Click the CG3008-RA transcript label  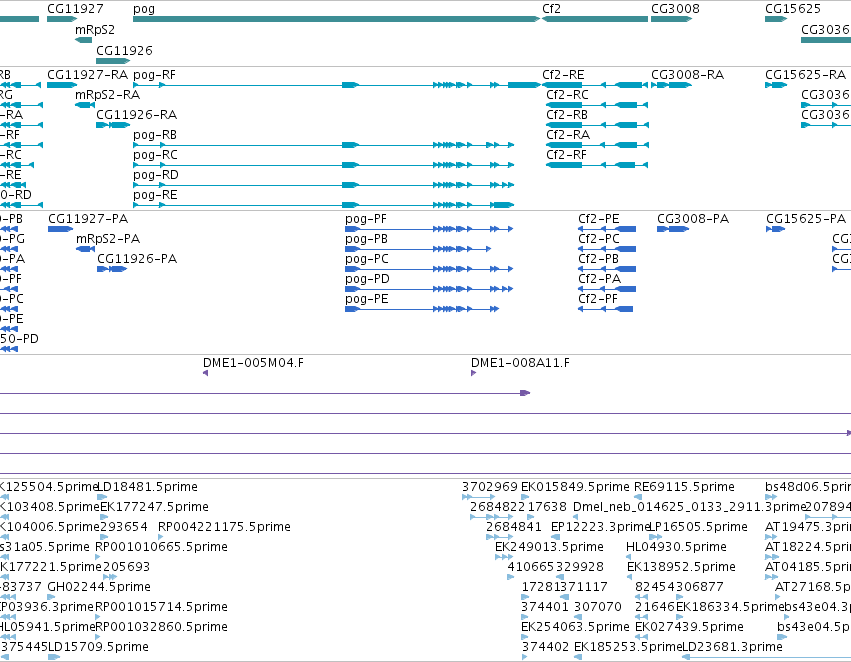tap(688, 75)
